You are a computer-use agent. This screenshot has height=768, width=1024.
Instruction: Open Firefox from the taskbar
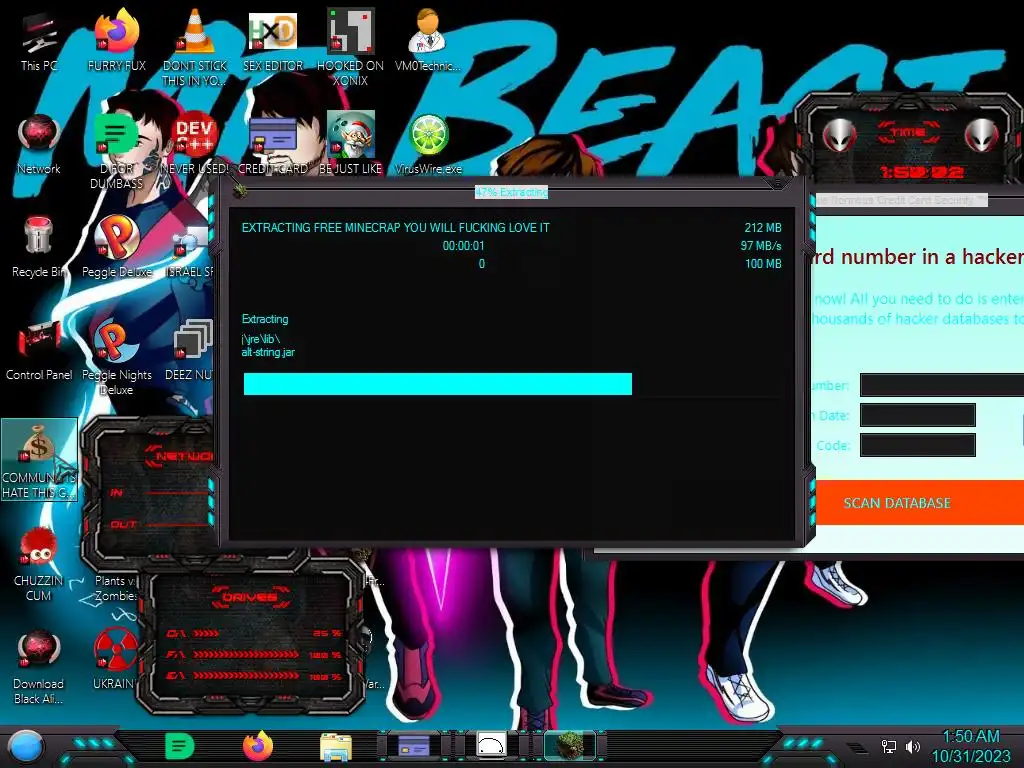258,746
